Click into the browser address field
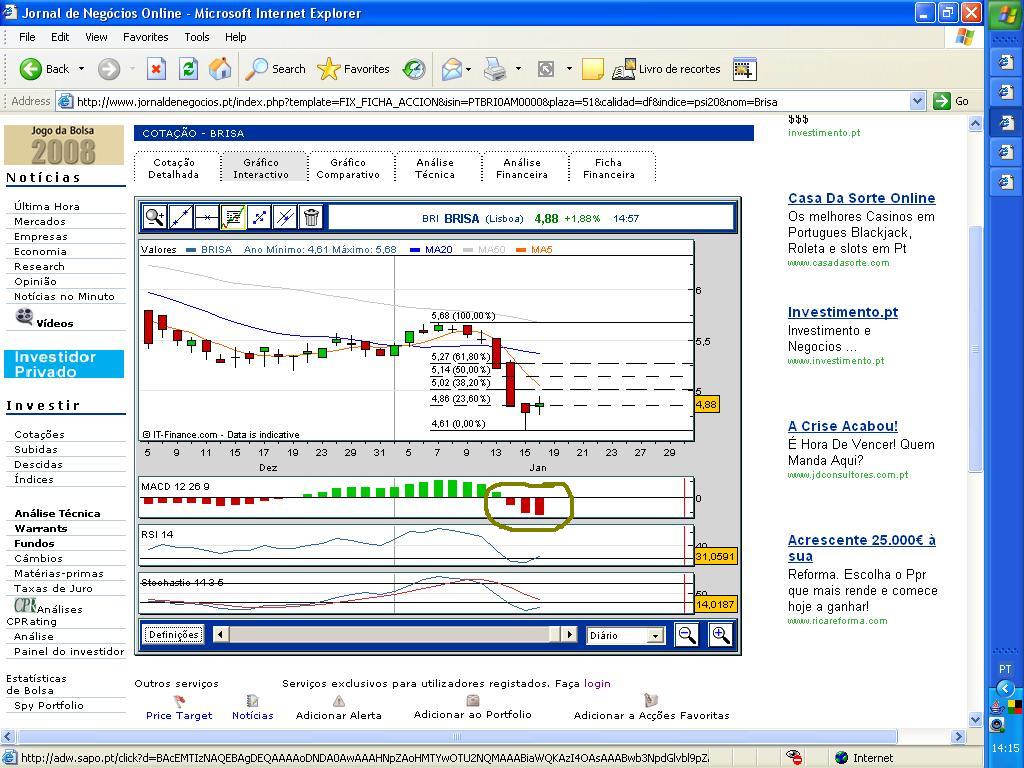The width and height of the screenshot is (1024, 768). tap(491, 101)
